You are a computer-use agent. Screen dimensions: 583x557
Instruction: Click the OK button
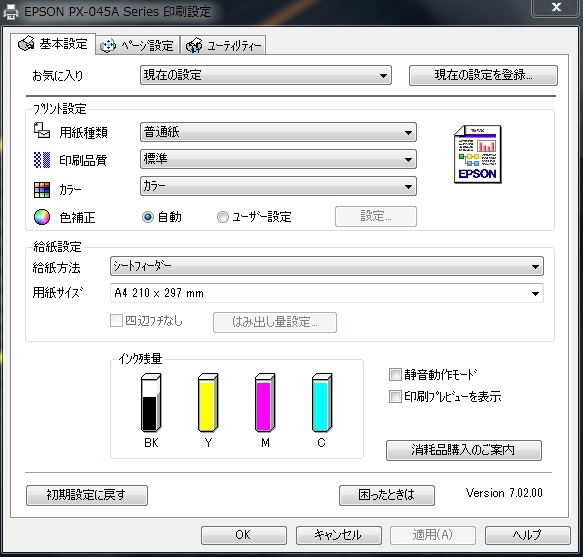tap(244, 535)
